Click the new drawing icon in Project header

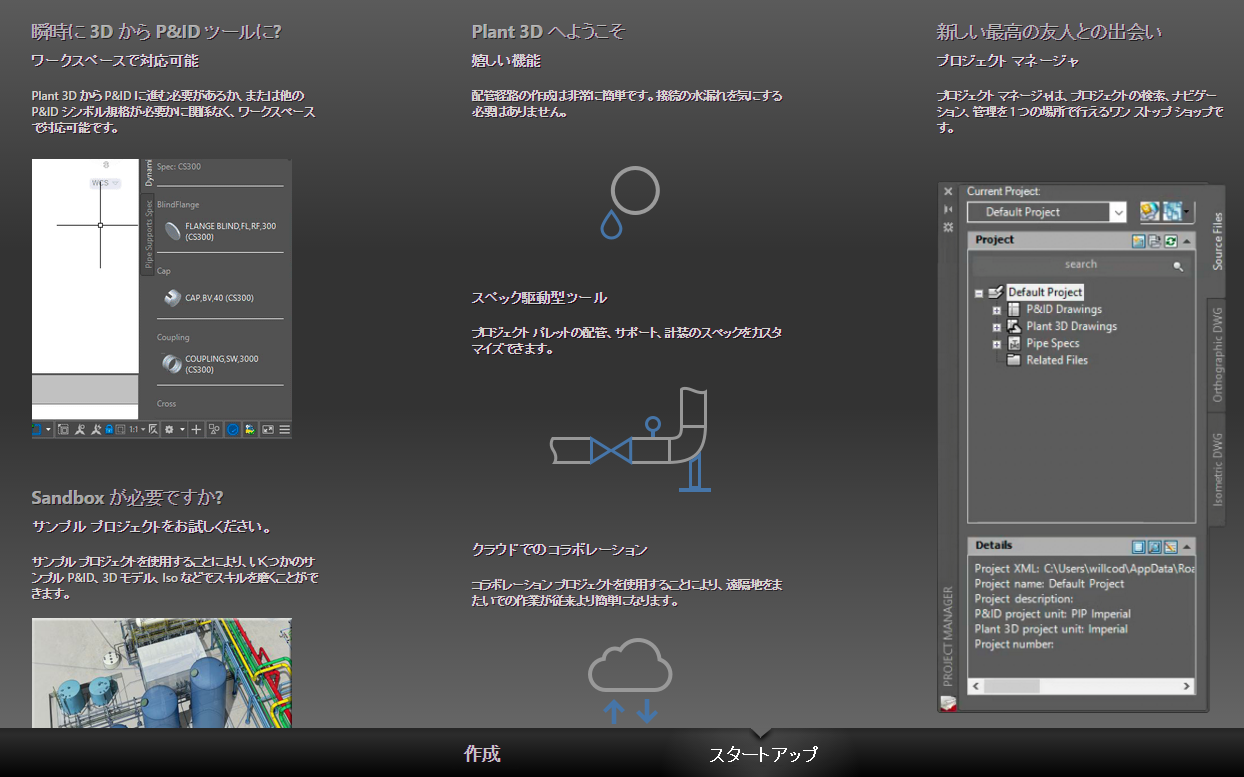coord(1139,241)
